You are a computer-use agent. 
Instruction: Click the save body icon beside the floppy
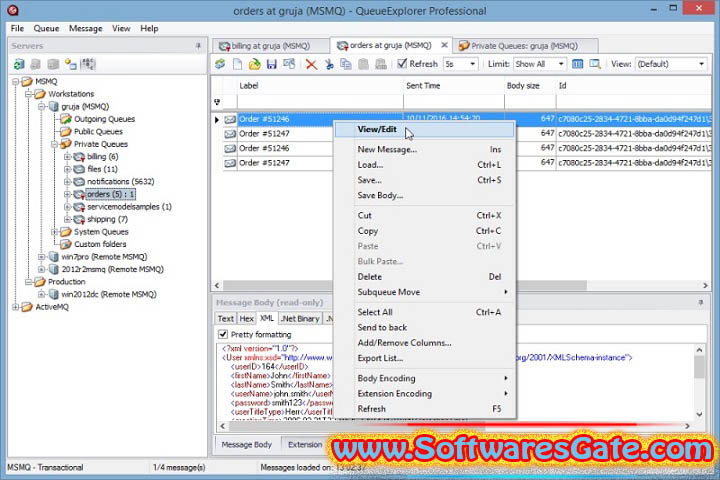[x=289, y=64]
